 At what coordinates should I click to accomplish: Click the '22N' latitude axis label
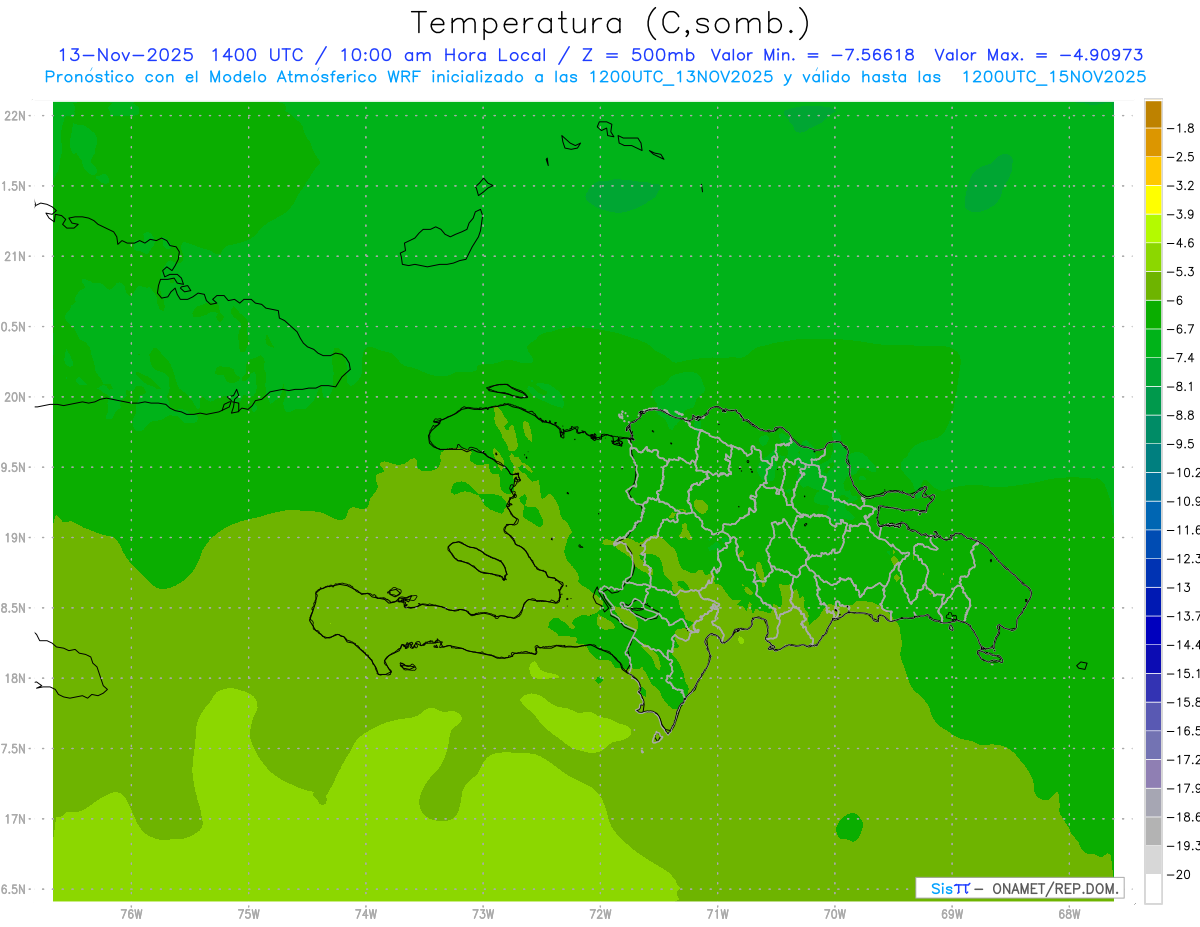15,115
